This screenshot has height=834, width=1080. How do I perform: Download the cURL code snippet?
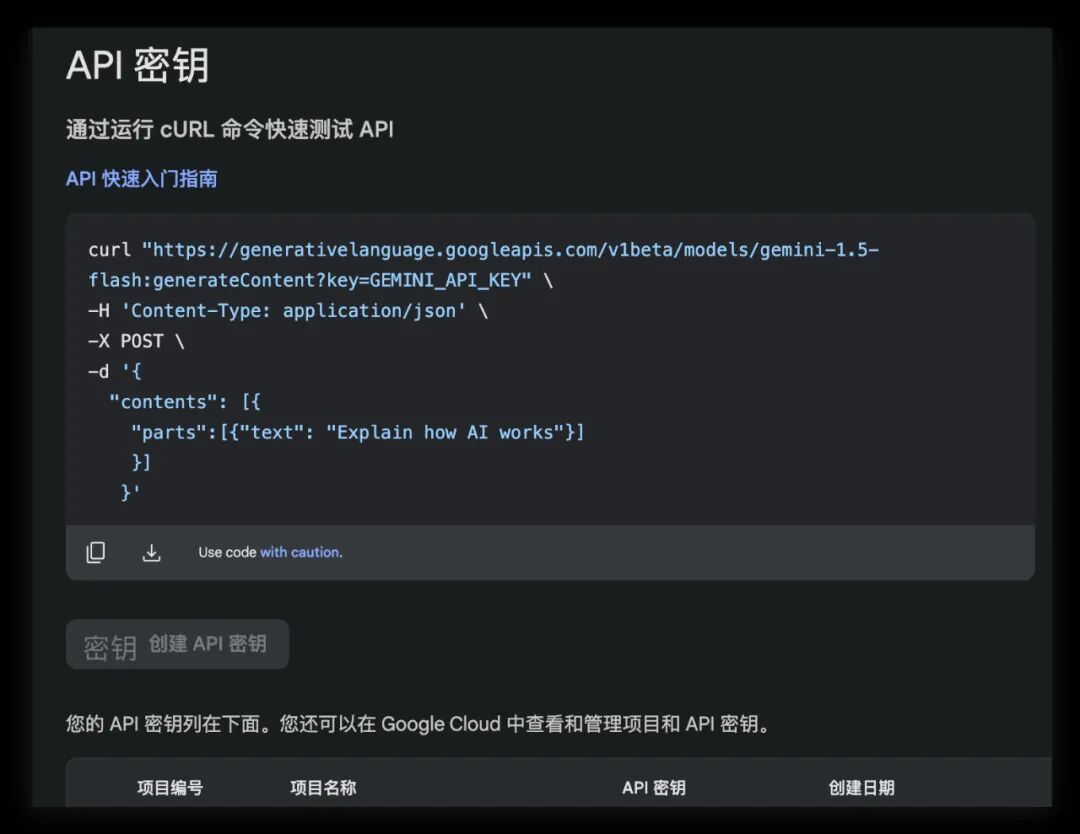coord(152,552)
